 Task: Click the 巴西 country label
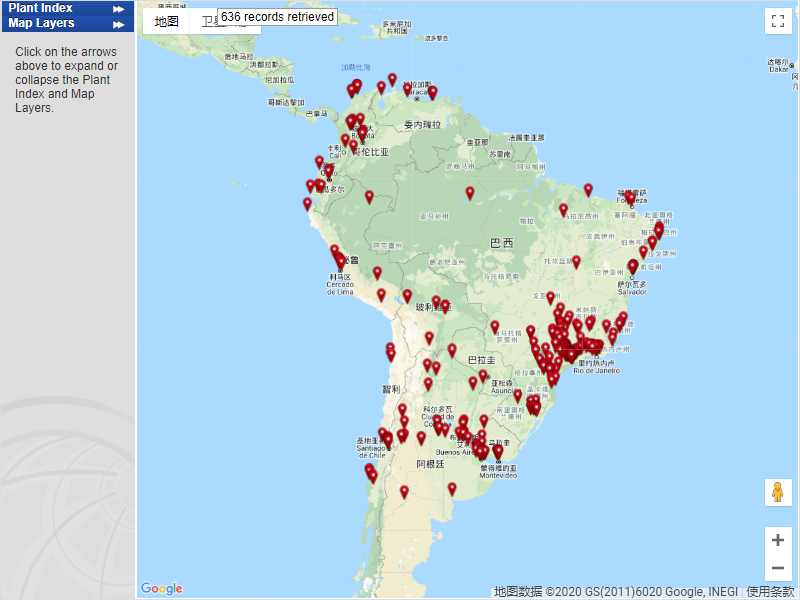502,243
